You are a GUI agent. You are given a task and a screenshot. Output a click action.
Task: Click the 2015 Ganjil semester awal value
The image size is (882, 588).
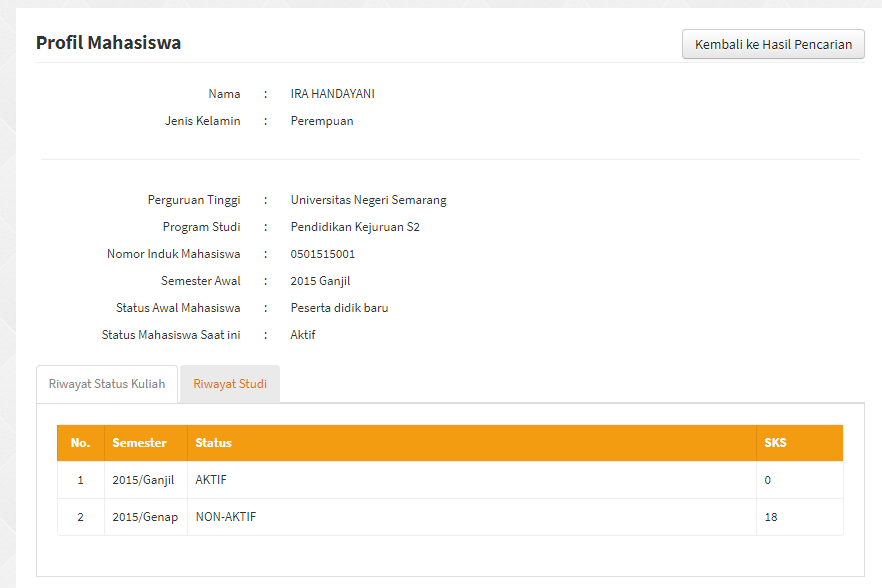pos(320,281)
